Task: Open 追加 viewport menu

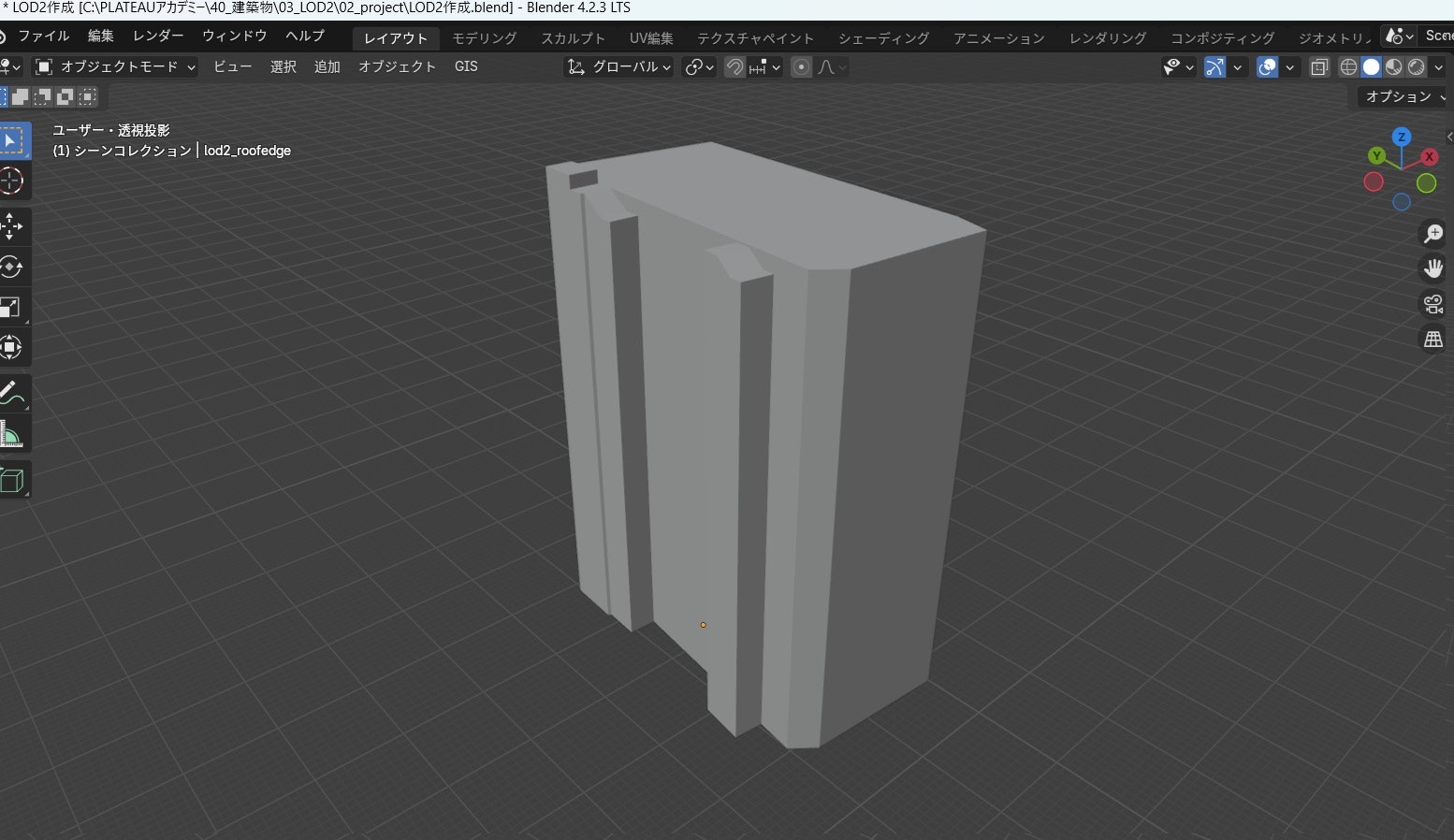Action: pos(327,66)
